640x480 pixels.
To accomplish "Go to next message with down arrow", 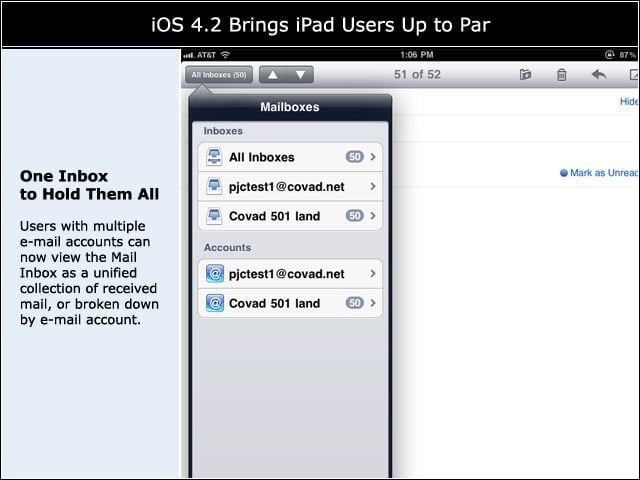I will (300, 75).
